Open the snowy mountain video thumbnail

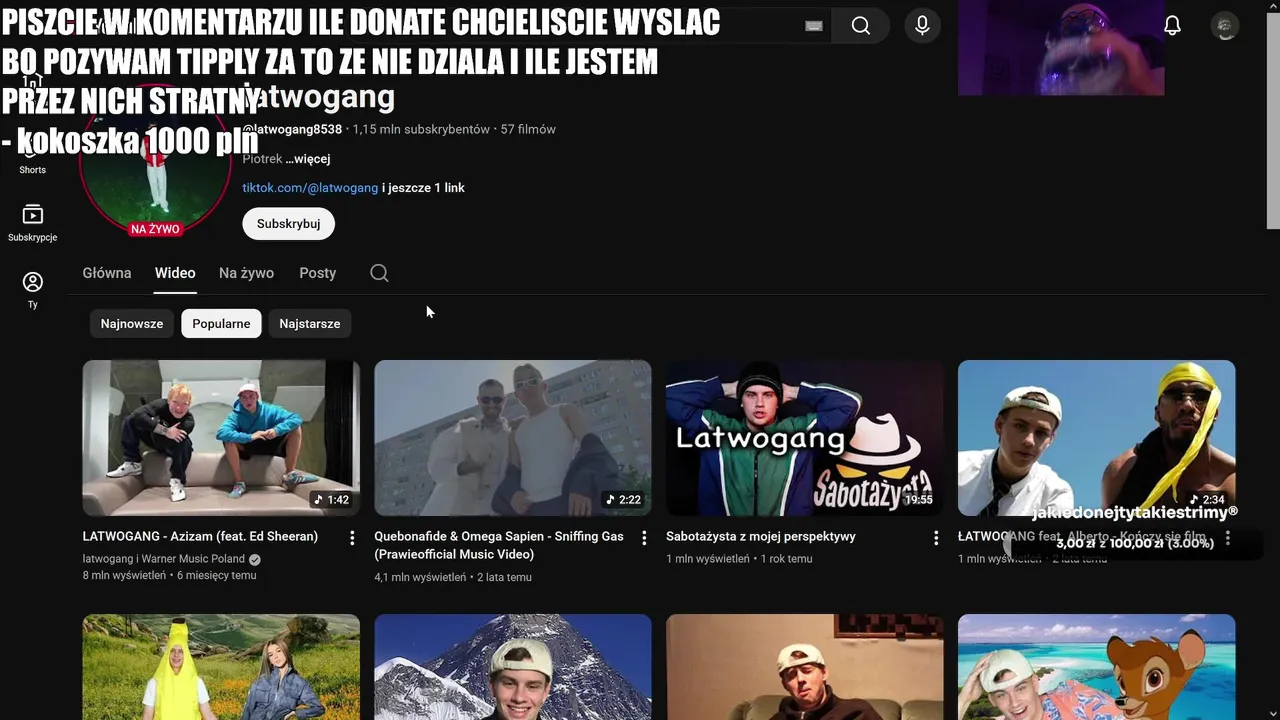(513, 667)
